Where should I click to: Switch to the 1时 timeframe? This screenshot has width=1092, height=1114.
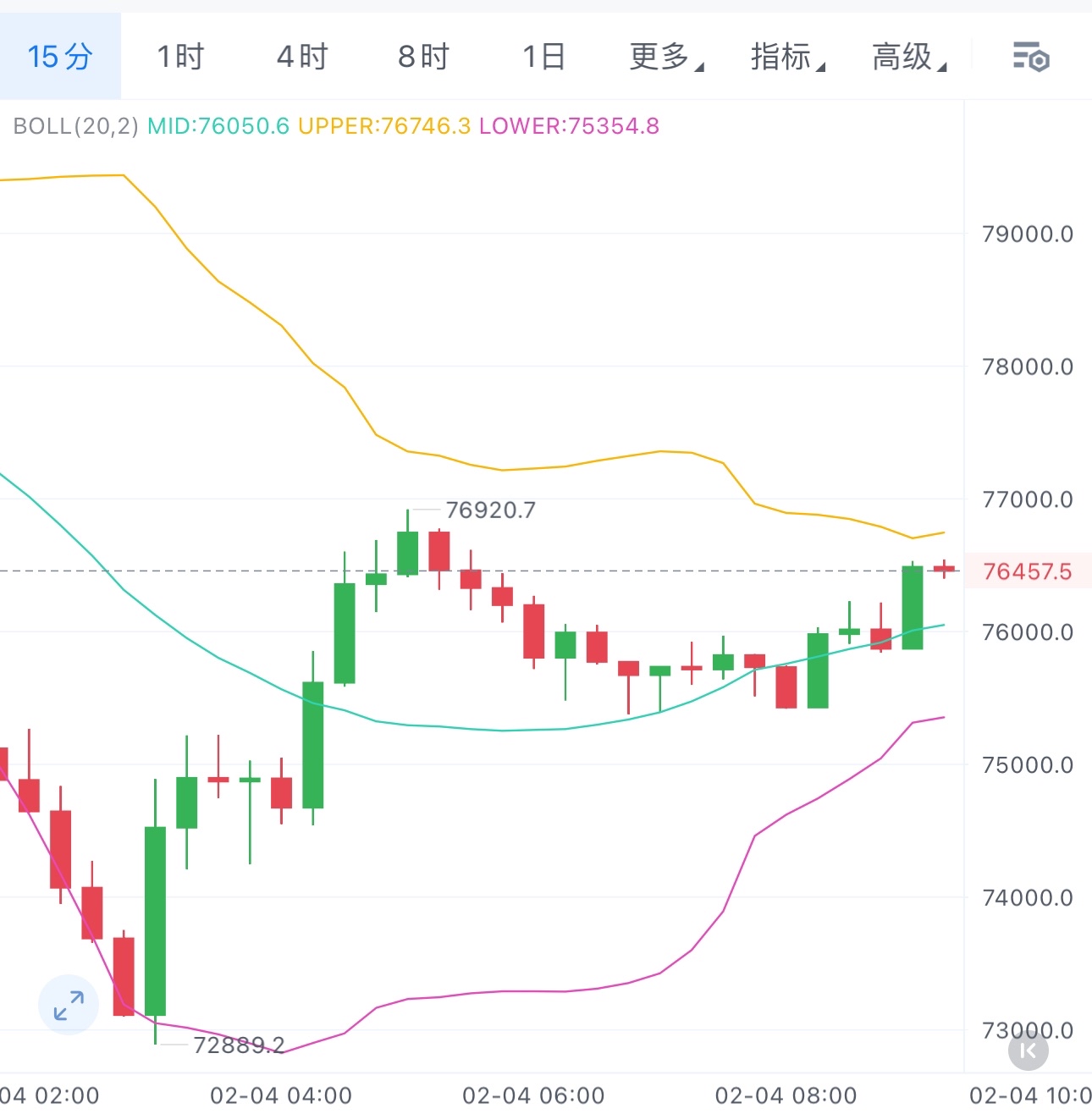click(180, 57)
